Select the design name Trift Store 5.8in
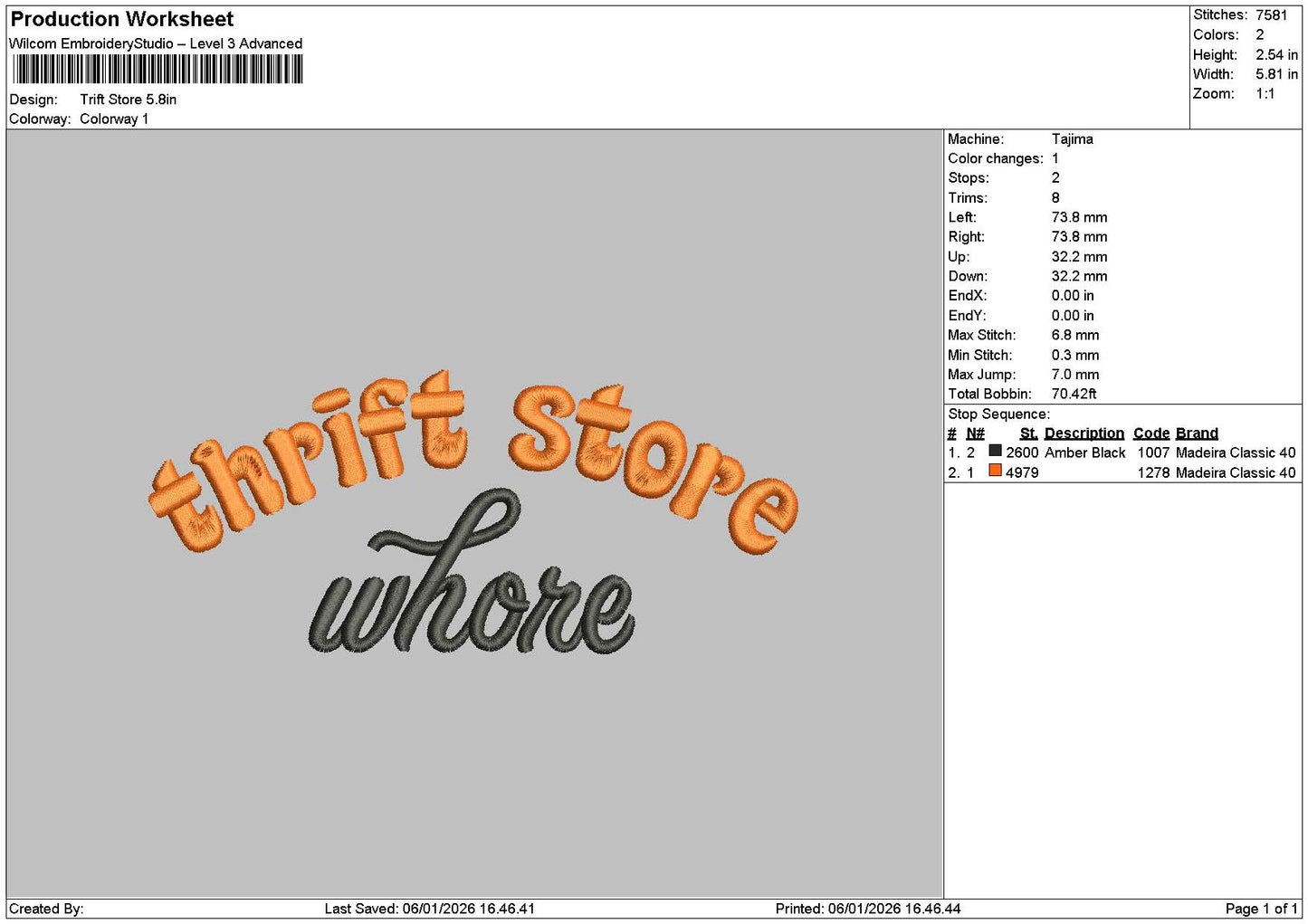 click(128, 100)
